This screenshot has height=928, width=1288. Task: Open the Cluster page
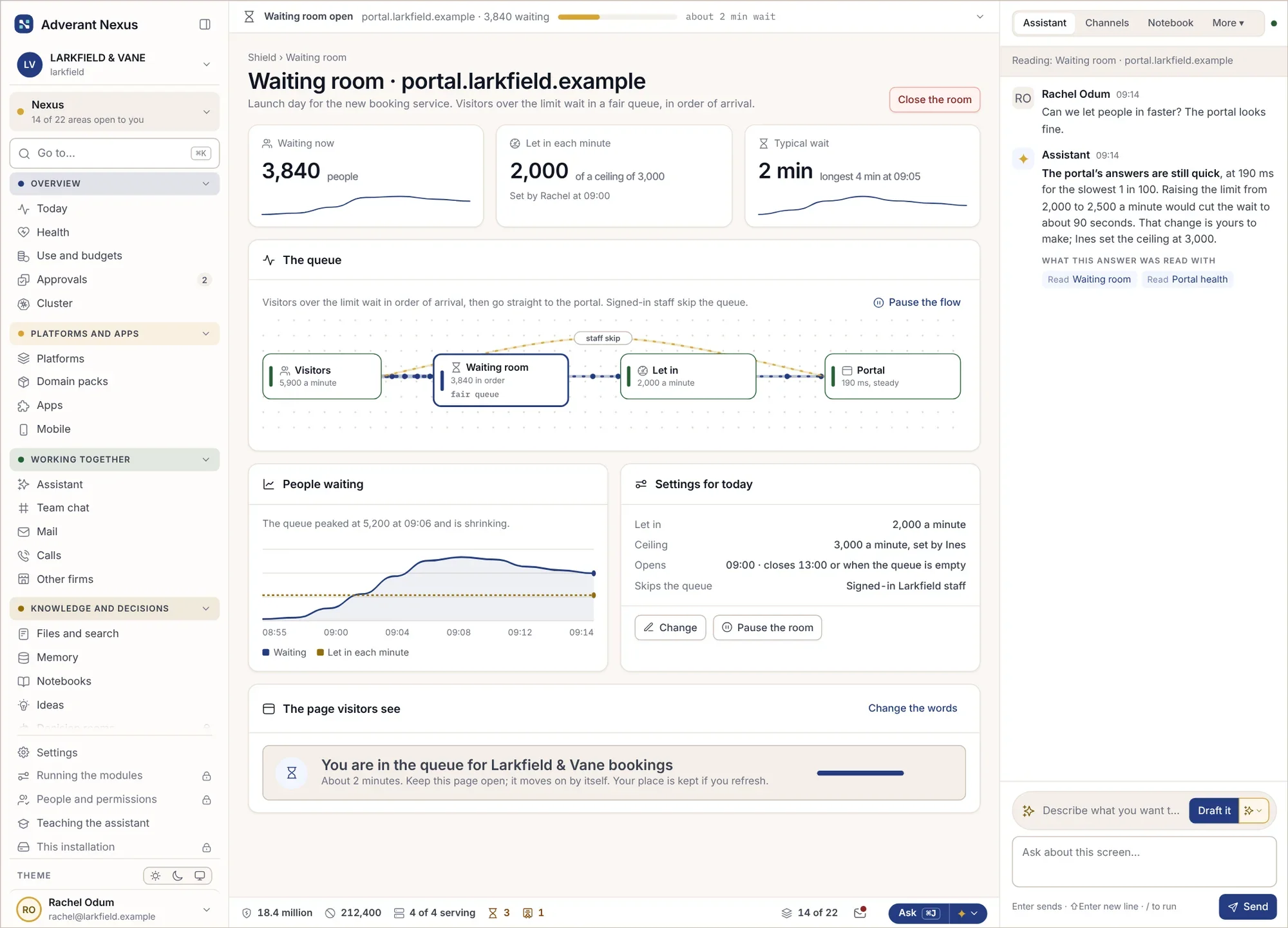115,303
